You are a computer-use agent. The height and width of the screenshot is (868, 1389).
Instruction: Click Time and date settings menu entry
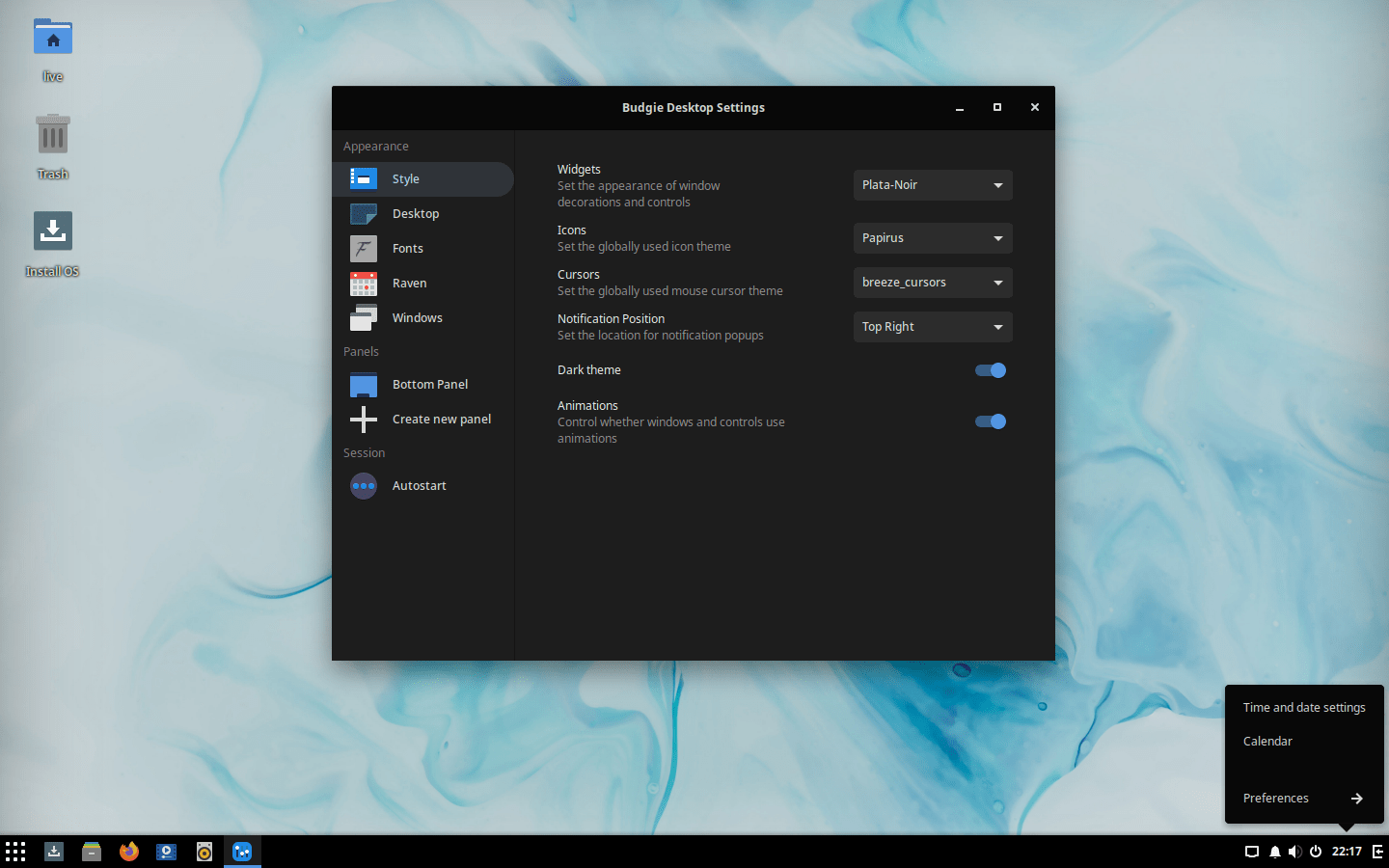1304,708
